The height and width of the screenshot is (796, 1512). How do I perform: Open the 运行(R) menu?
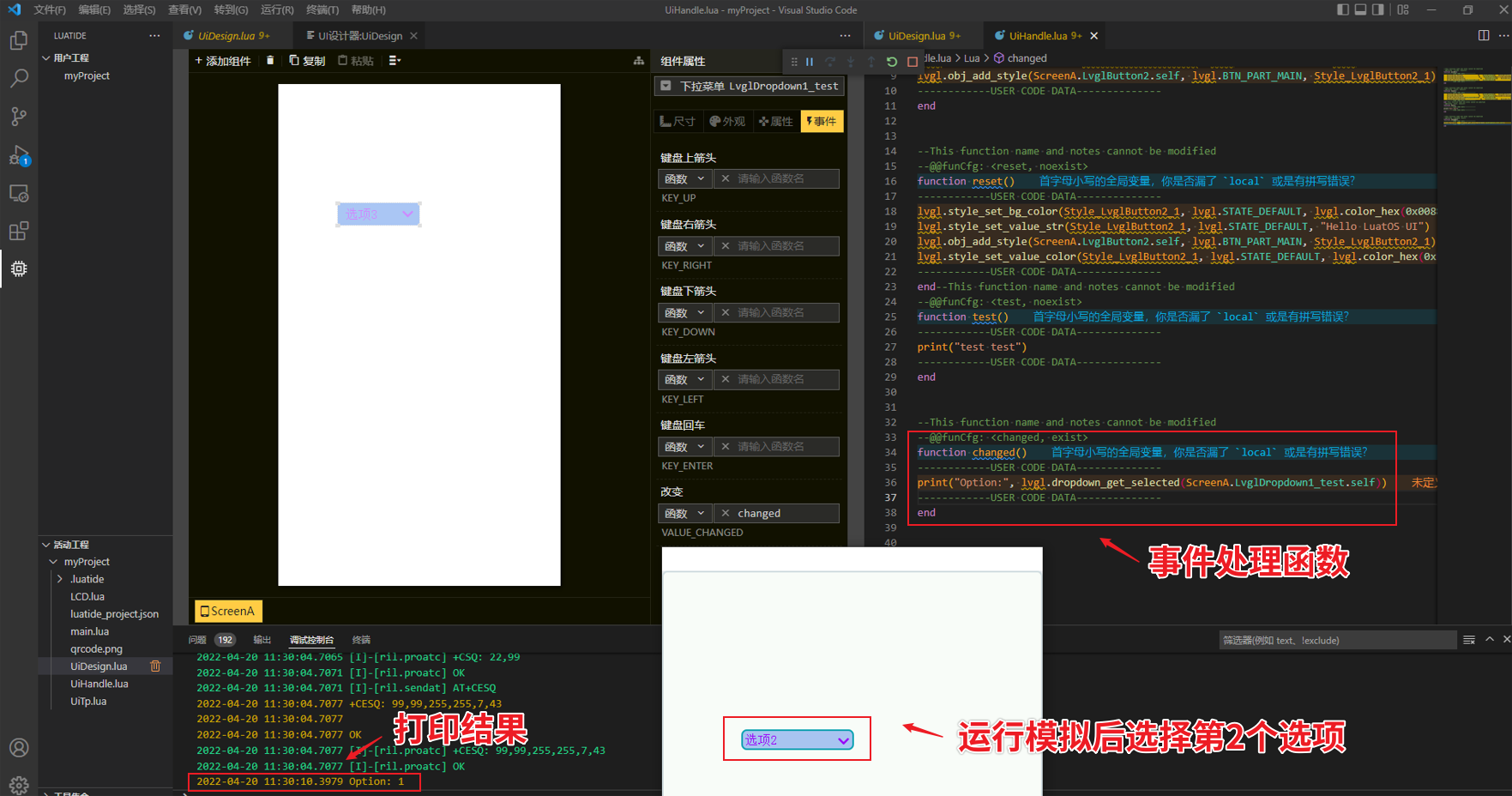pyautogui.click(x=276, y=9)
